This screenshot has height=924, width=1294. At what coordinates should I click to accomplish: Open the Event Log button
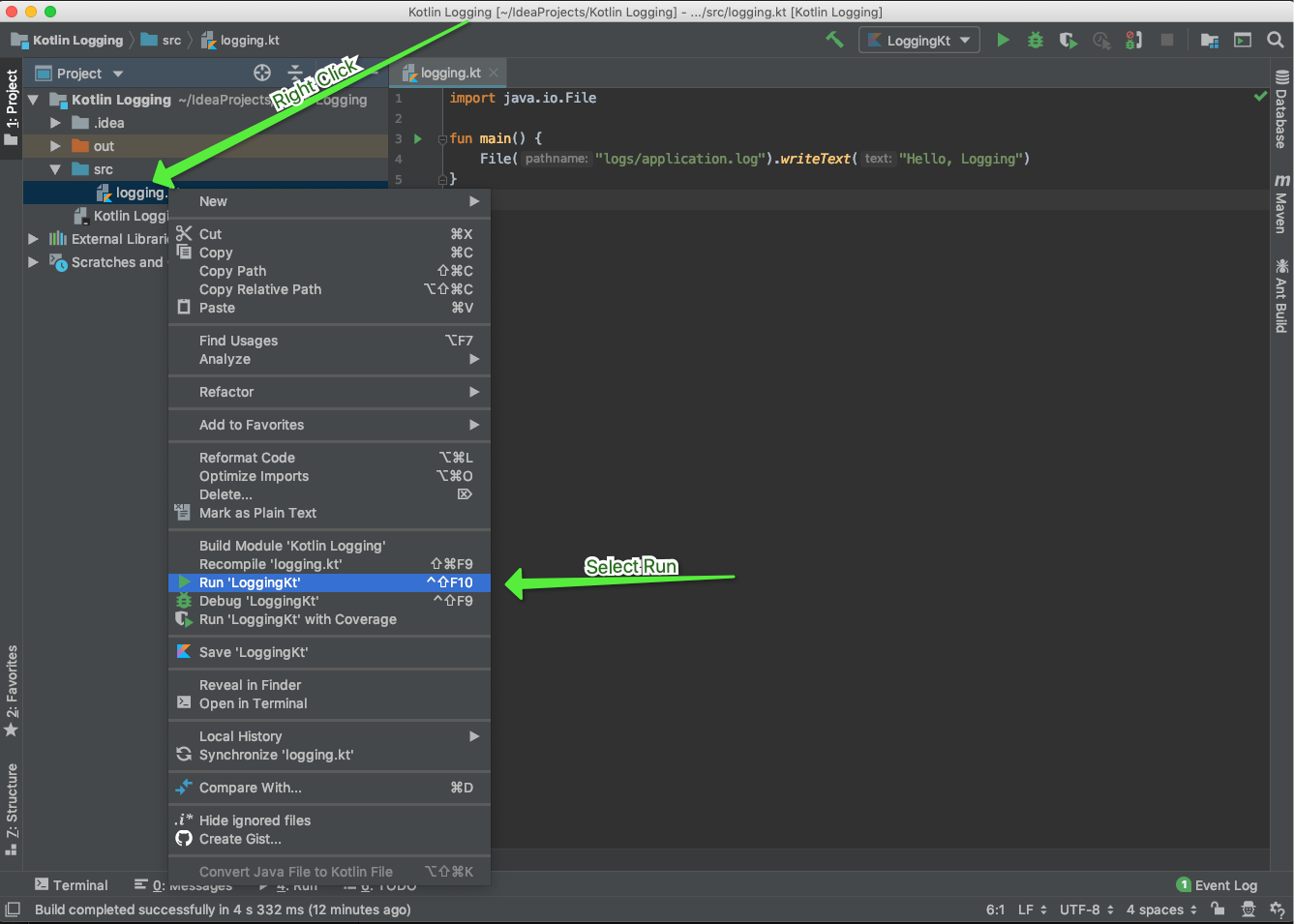click(x=1217, y=884)
